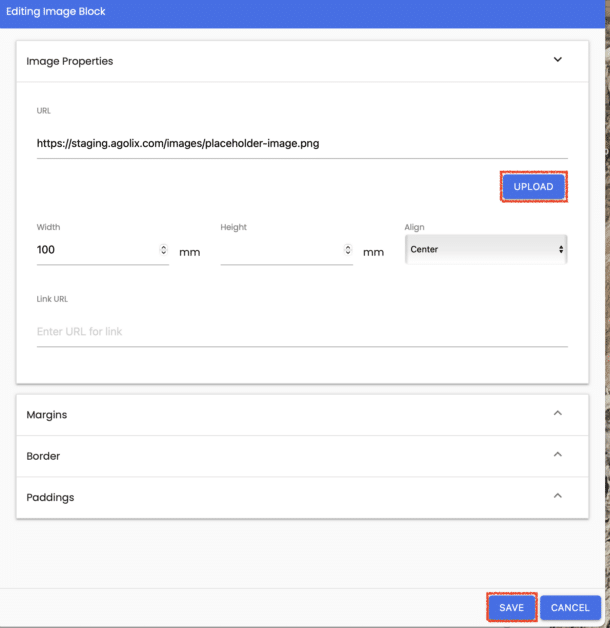610x628 pixels.
Task: Click the Align dropdown arrows icon
Action: [x=561, y=250]
